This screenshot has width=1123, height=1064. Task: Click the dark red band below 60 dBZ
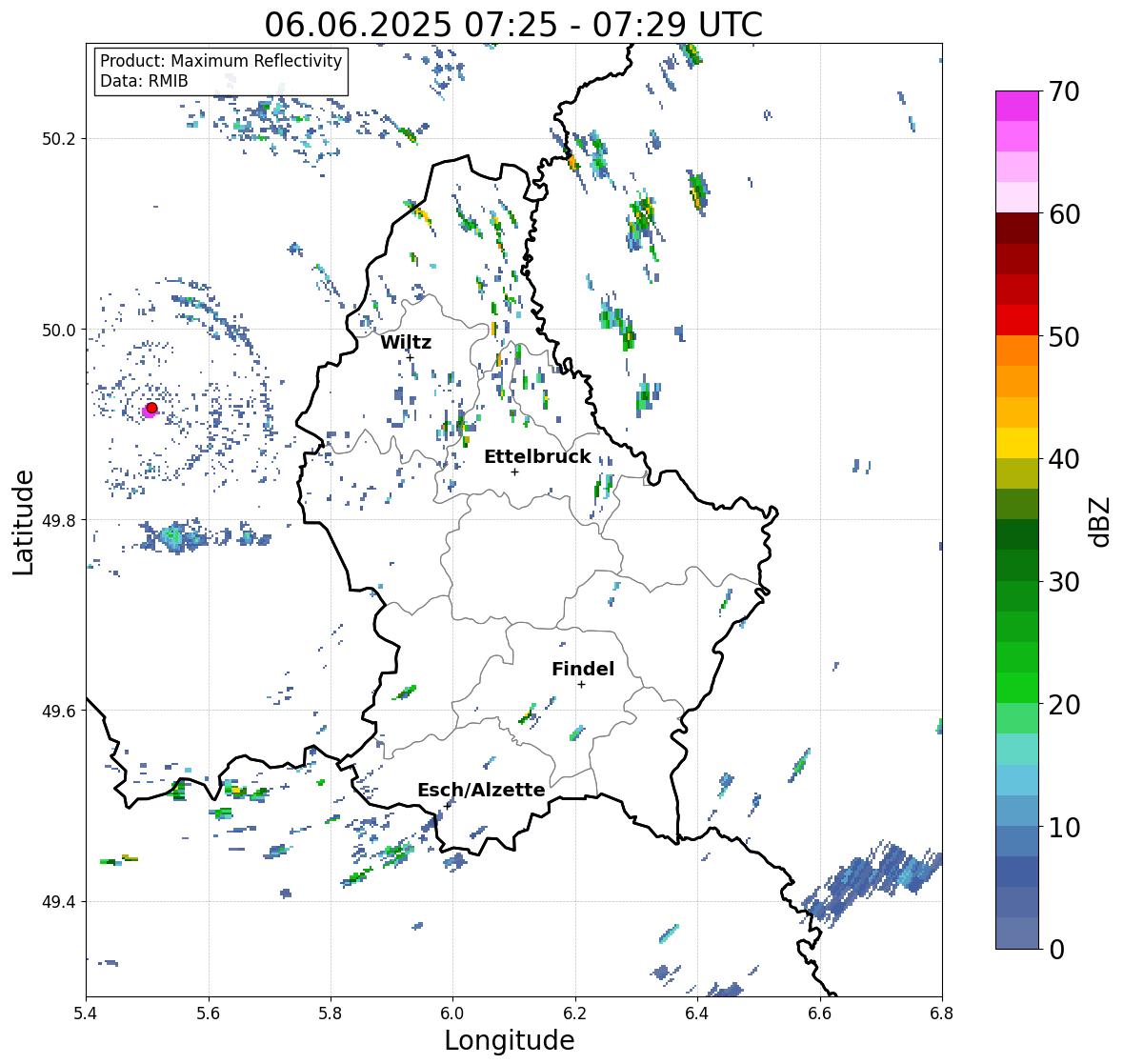1017,229
